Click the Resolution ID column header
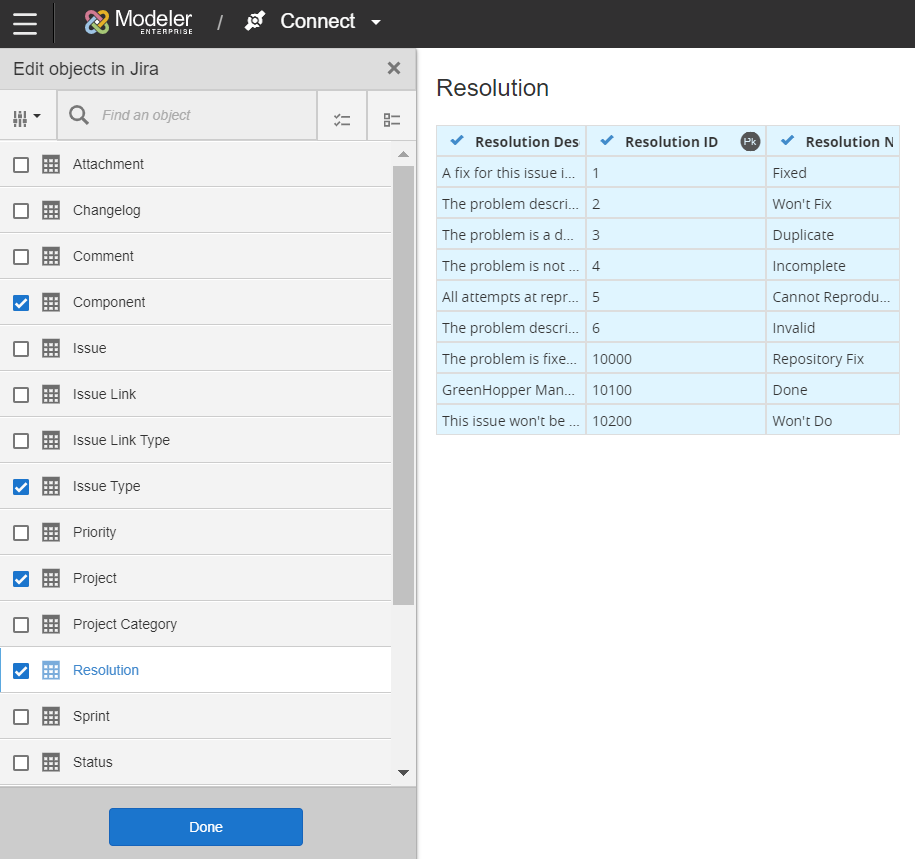 [x=671, y=142]
